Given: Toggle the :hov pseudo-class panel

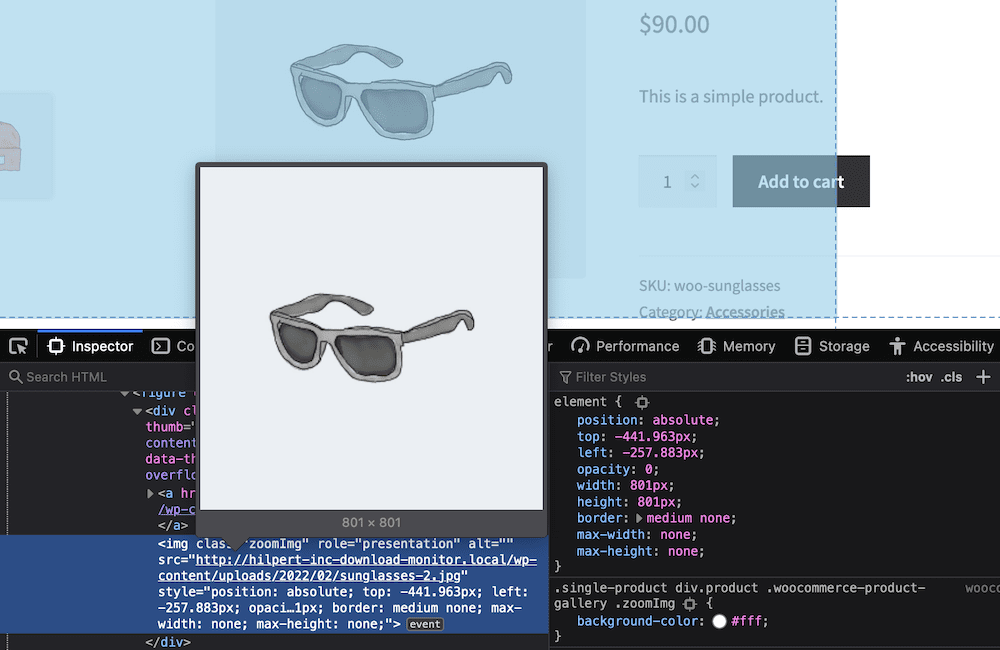Looking at the screenshot, I should click(x=919, y=377).
